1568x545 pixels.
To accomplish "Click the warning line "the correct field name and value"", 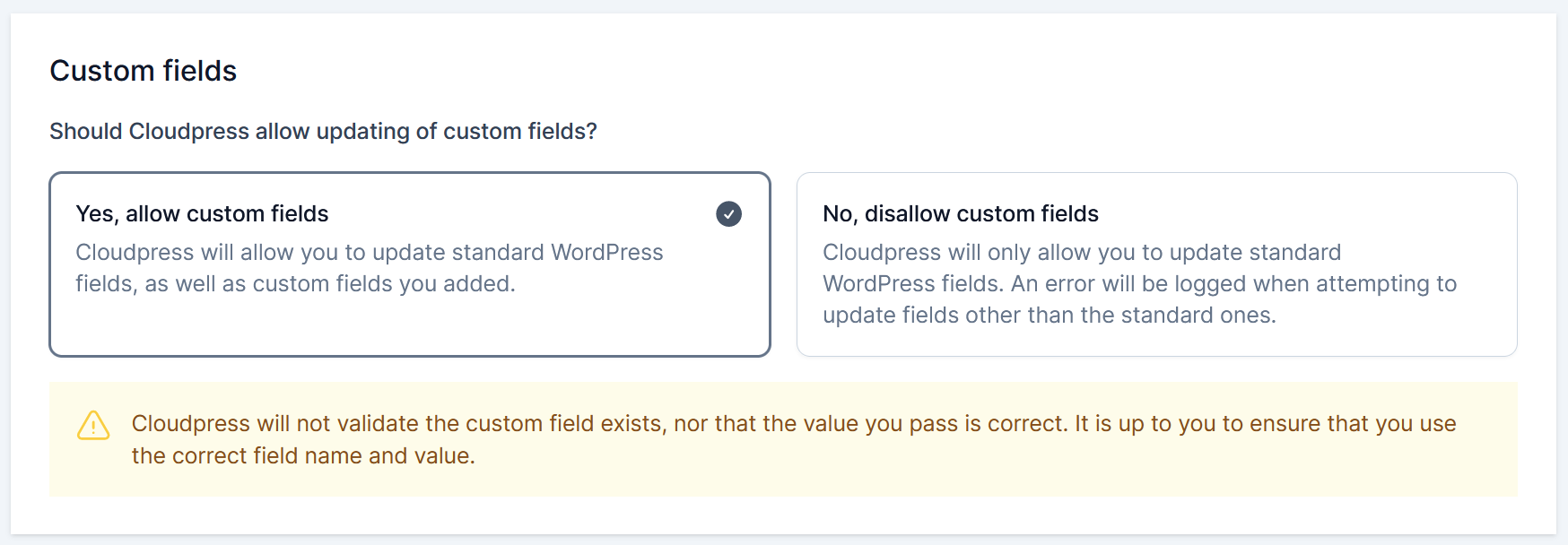I will (303, 456).
